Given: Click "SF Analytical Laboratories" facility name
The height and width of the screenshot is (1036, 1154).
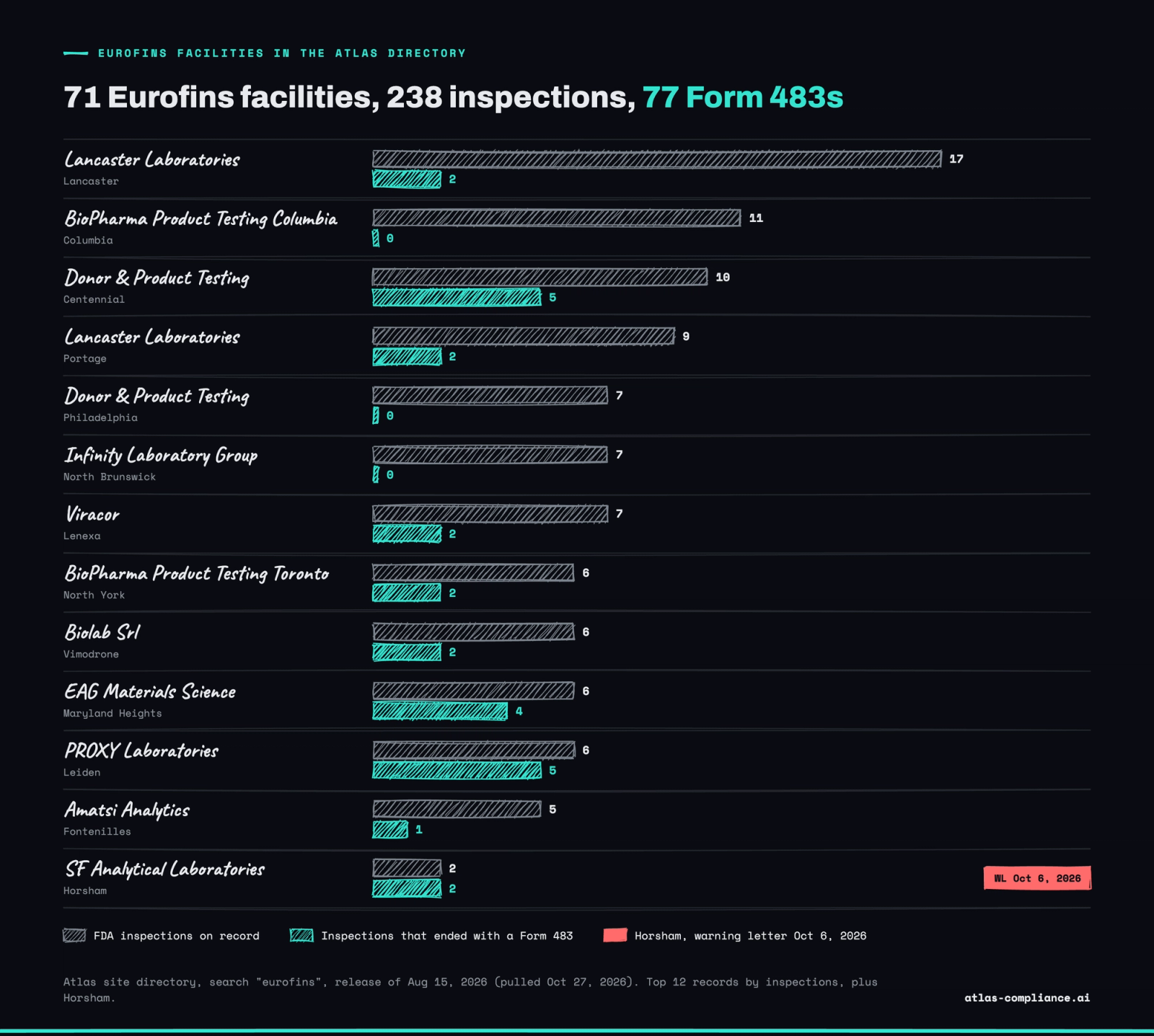Looking at the screenshot, I should [164, 869].
